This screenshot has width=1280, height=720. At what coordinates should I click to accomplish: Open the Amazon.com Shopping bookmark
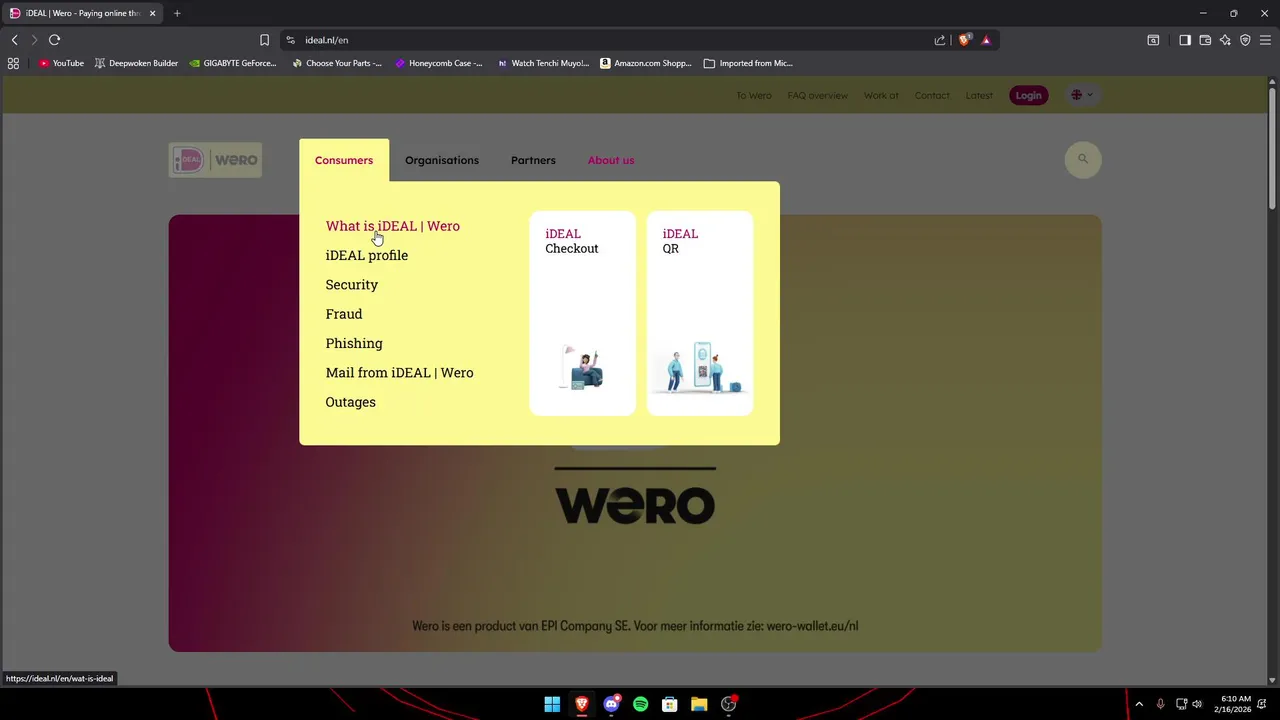tap(646, 63)
